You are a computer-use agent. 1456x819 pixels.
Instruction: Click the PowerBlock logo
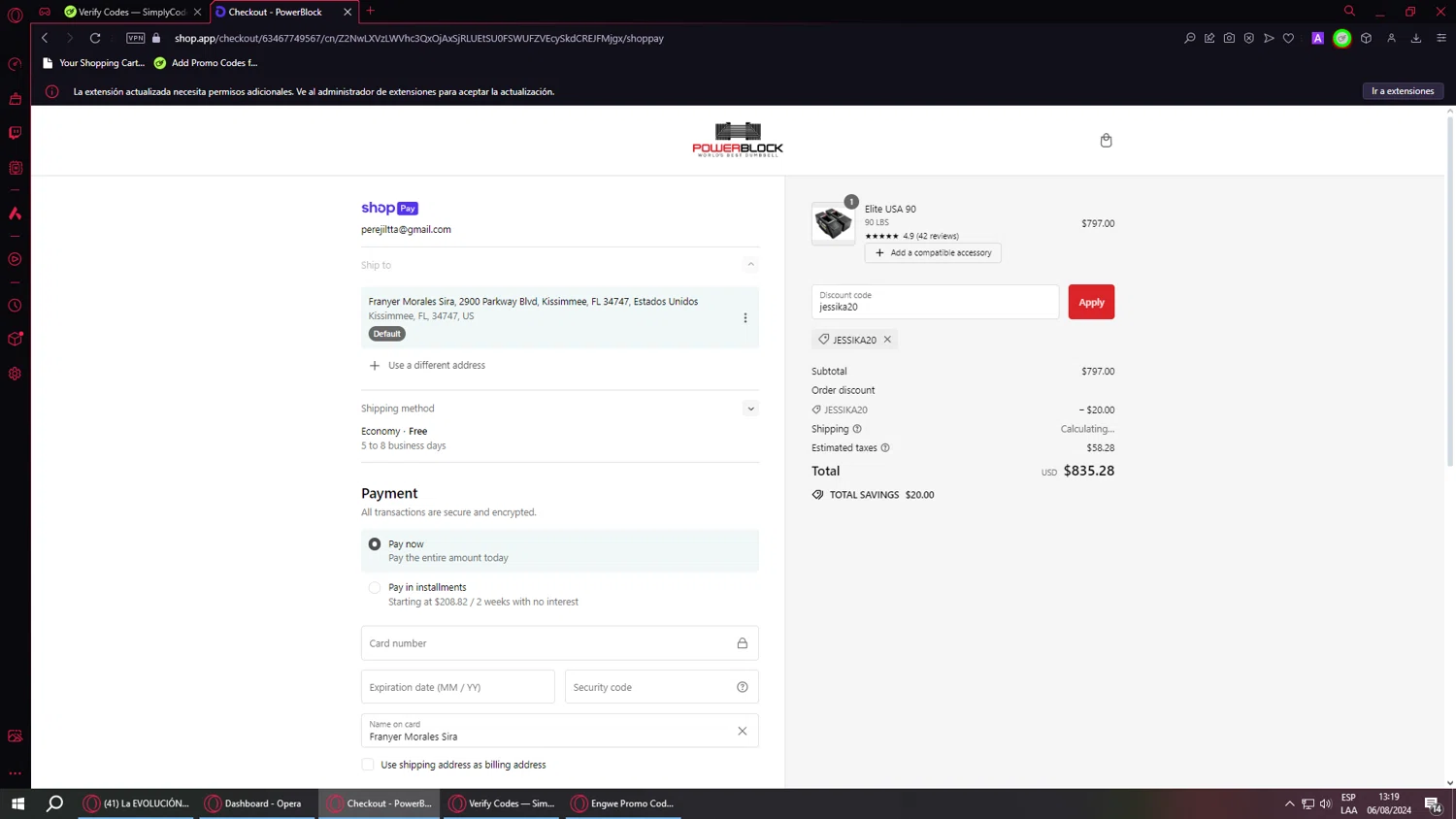[x=738, y=140]
